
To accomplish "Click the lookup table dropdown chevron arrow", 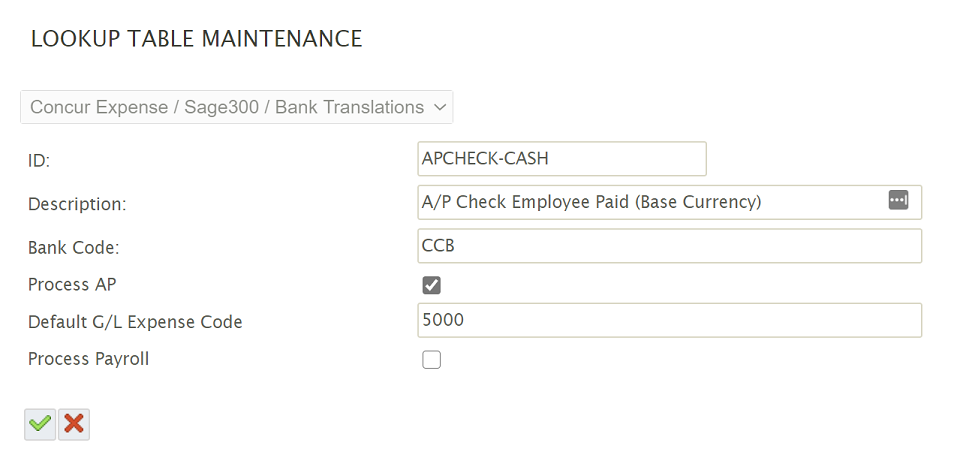I will [x=440, y=107].
